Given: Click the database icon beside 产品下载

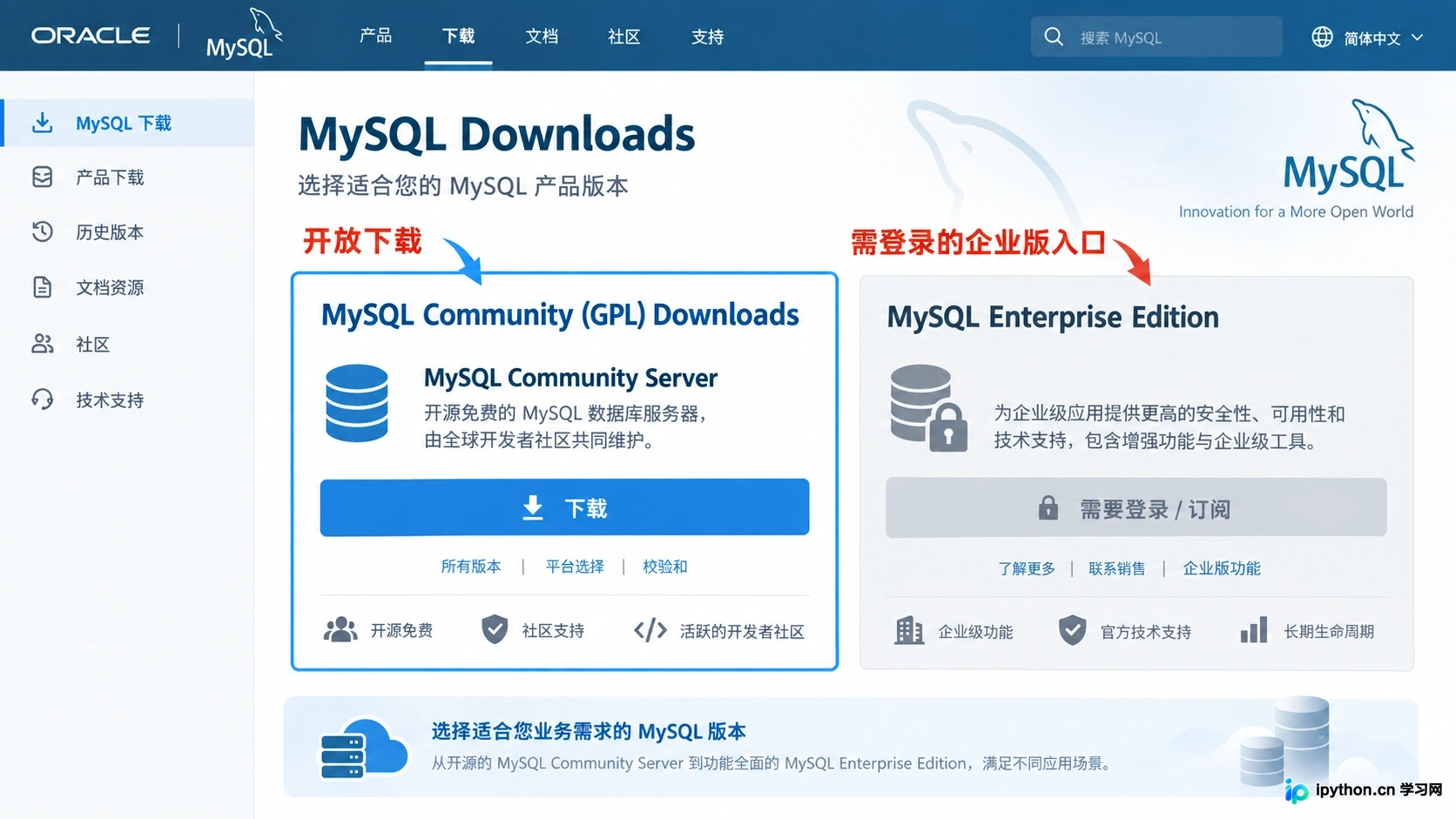Looking at the screenshot, I should 42,177.
